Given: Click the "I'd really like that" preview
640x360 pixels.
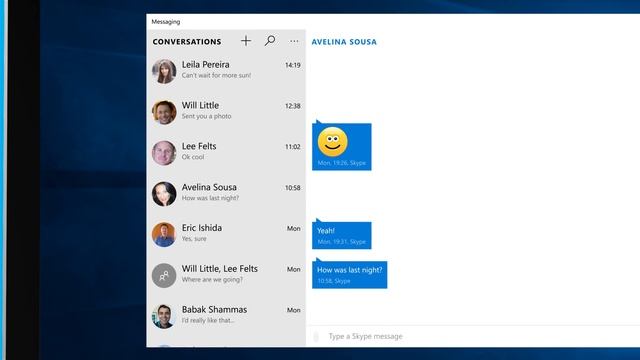Looking at the screenshot, I should (x=208, y=320).
